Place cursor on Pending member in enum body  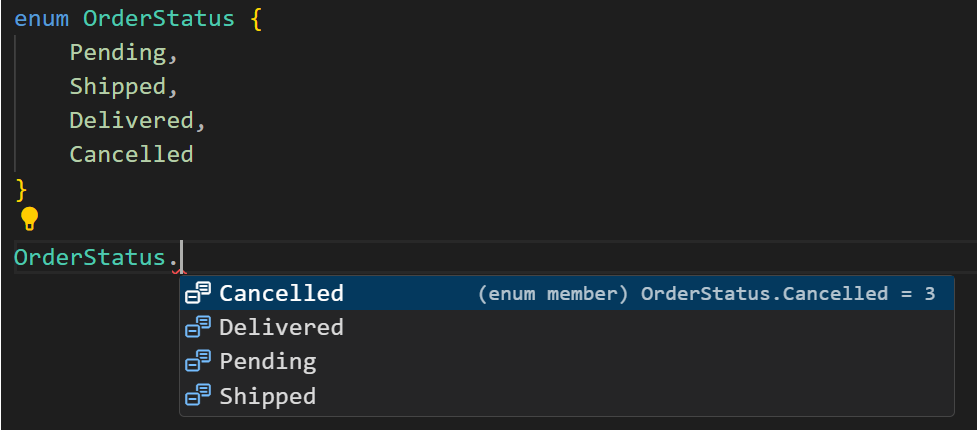pyautogui.click(x=118, y=53)
